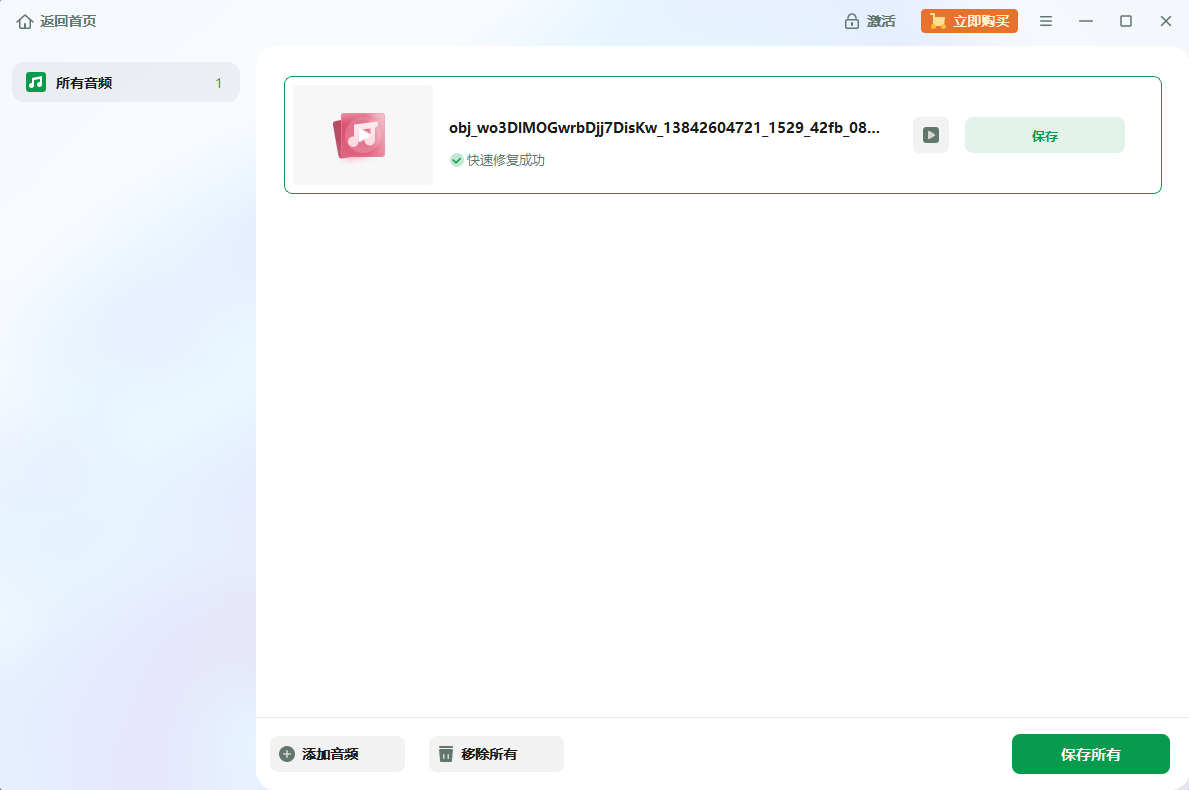Return to home page via 返回首页
The image size is (1189, 790).
[x=56, y=21]
